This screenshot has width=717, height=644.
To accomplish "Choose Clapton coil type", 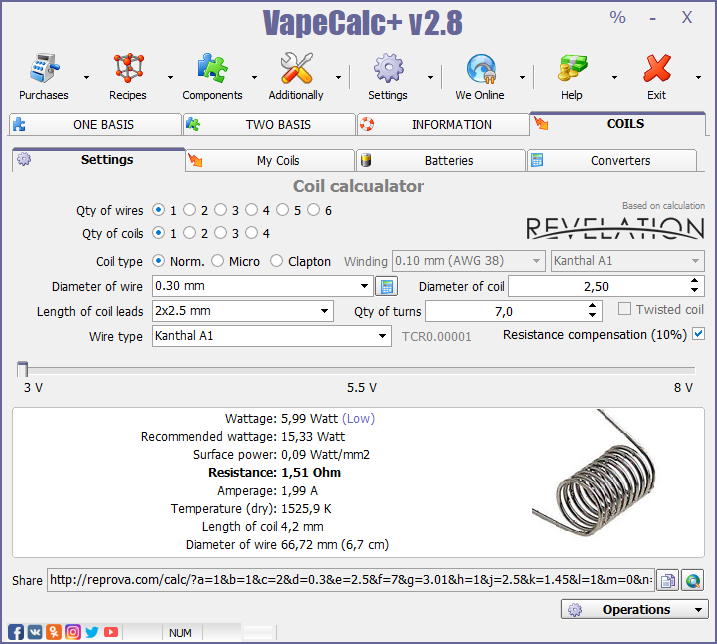I will click(x=276, y=261).
